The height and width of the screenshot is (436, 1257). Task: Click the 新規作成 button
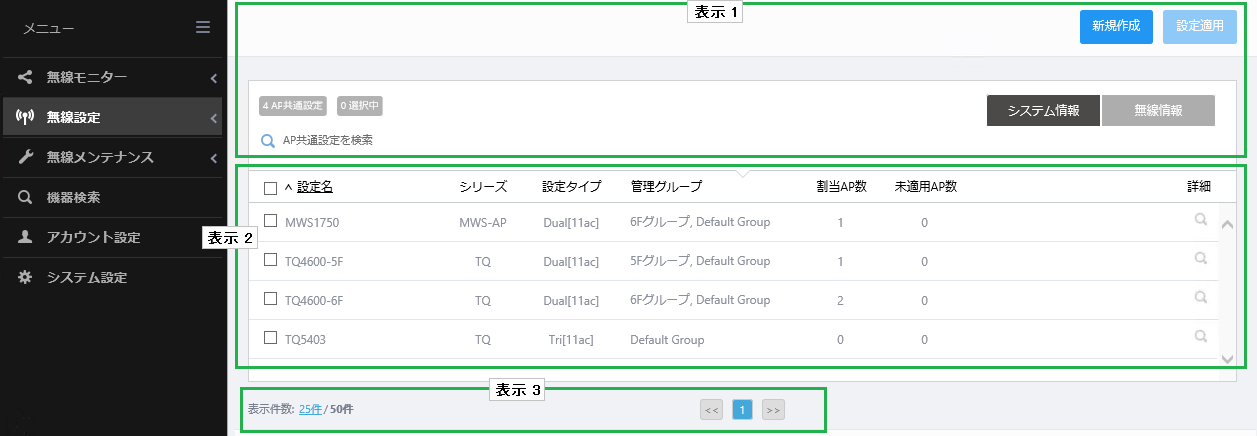1117,27
